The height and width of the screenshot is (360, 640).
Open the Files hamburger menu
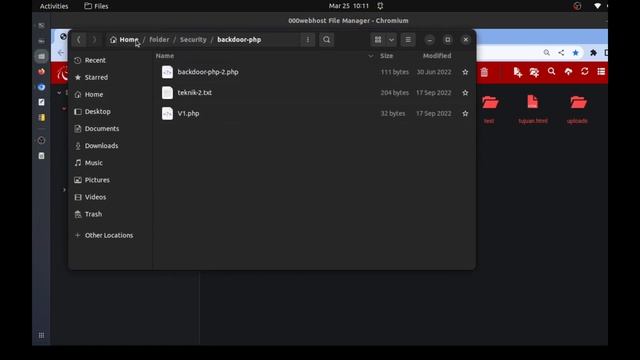(x=408, y=40)
